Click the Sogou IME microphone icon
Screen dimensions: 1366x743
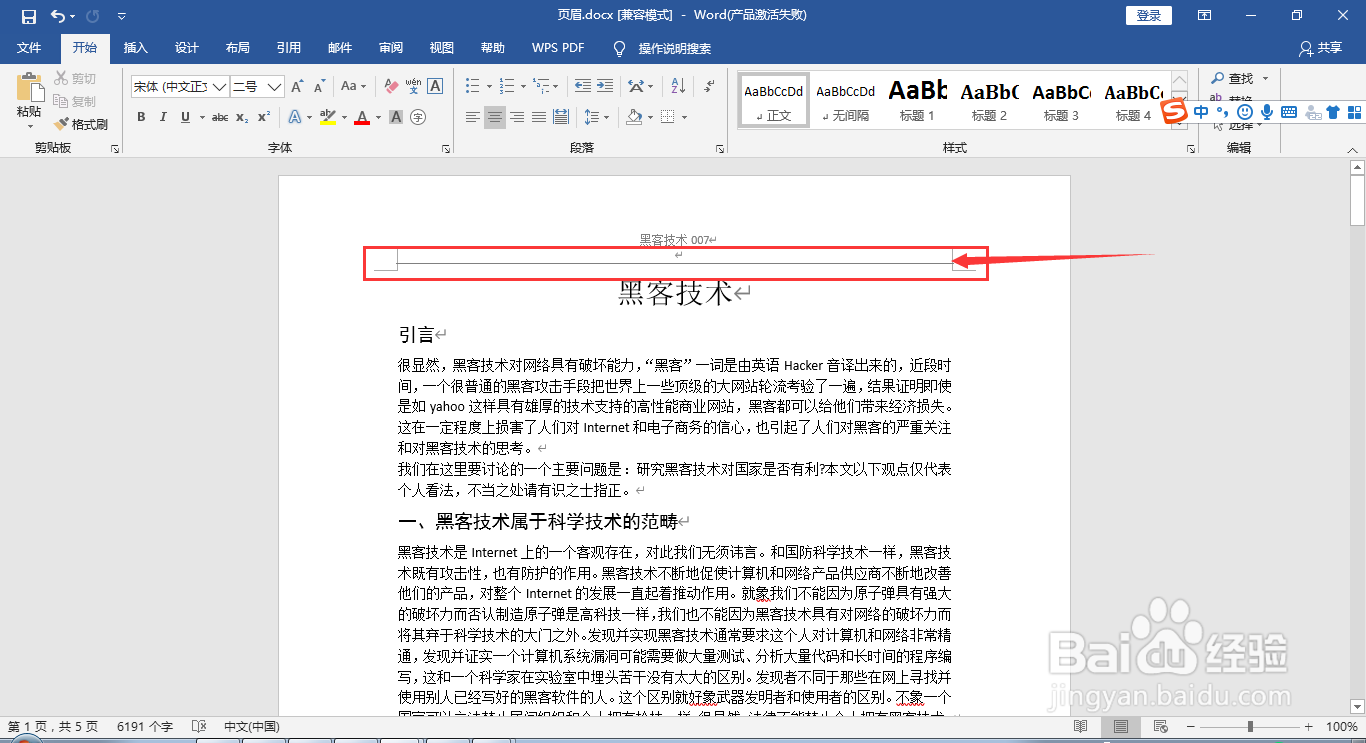(1267, 112)
